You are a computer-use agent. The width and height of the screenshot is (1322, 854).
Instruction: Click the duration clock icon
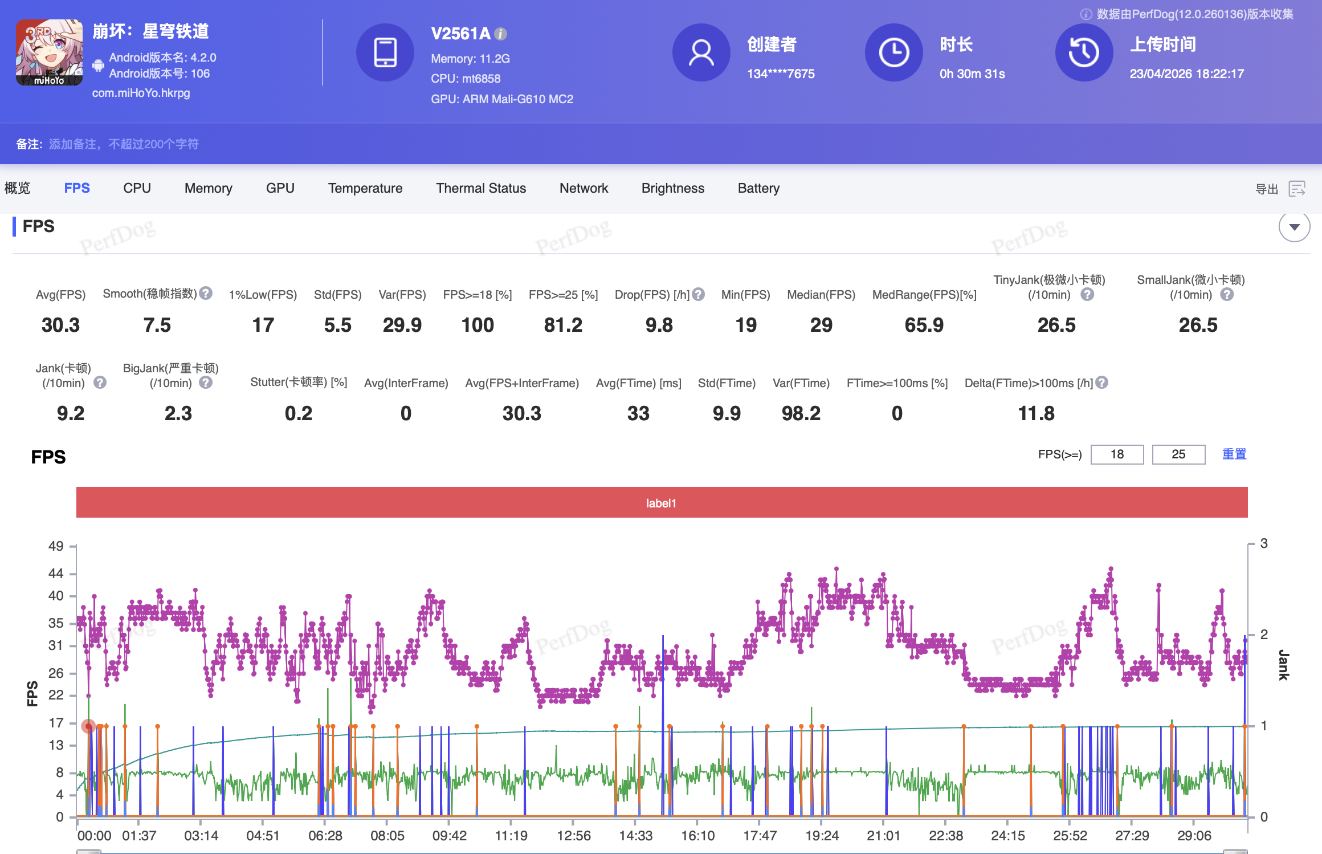893,53
